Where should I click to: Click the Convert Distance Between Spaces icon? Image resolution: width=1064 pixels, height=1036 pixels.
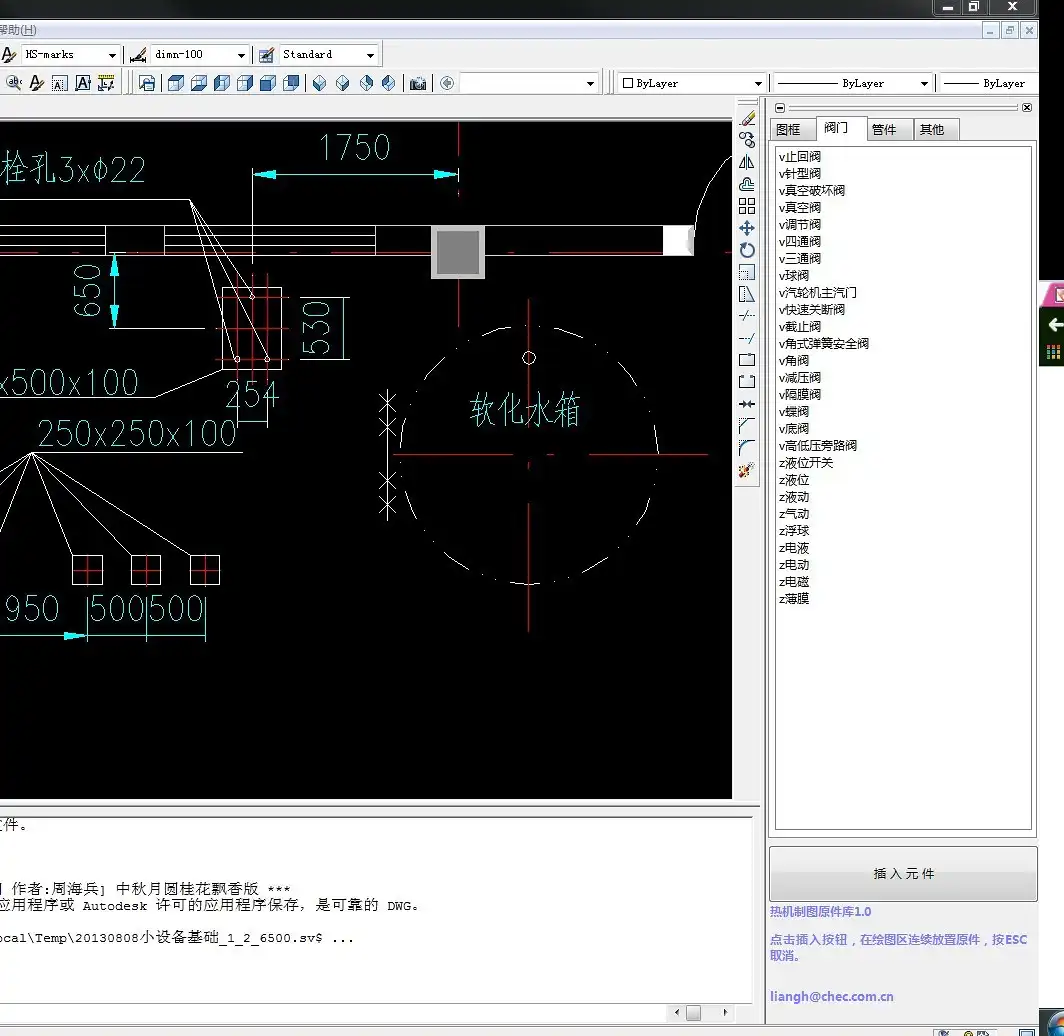click(x=106, y=83)
